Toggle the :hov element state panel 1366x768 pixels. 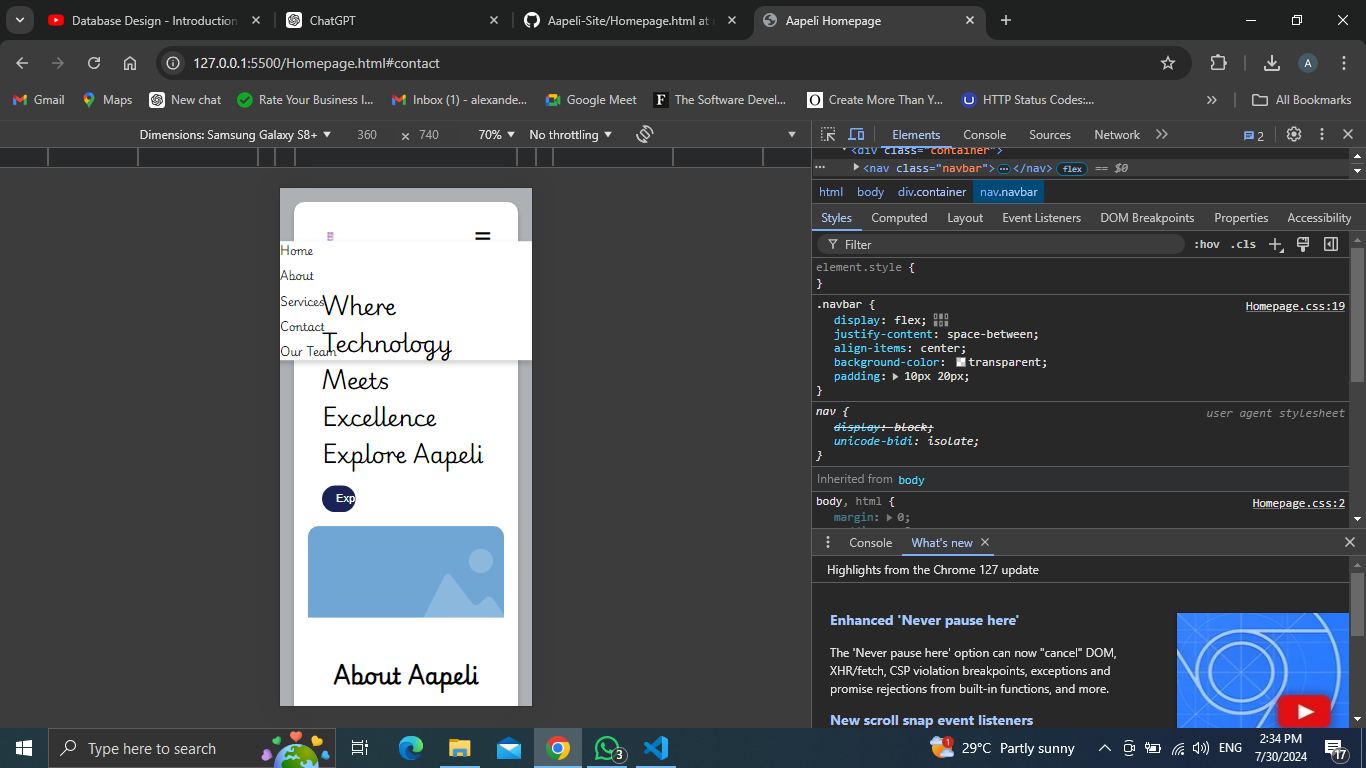(1206, 245)
